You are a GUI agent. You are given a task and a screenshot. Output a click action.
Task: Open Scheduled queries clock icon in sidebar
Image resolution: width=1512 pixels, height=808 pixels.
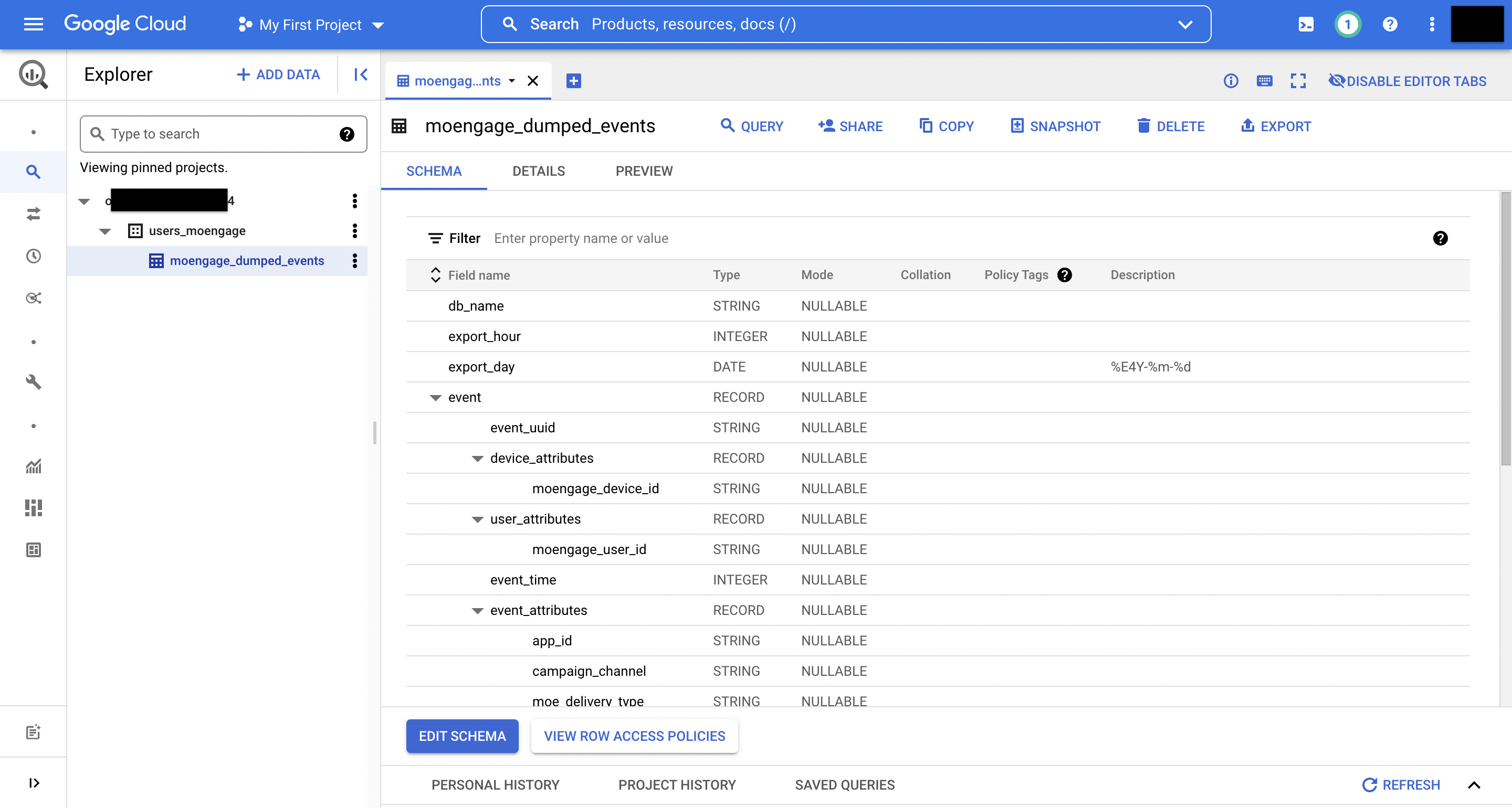point(34,256)
